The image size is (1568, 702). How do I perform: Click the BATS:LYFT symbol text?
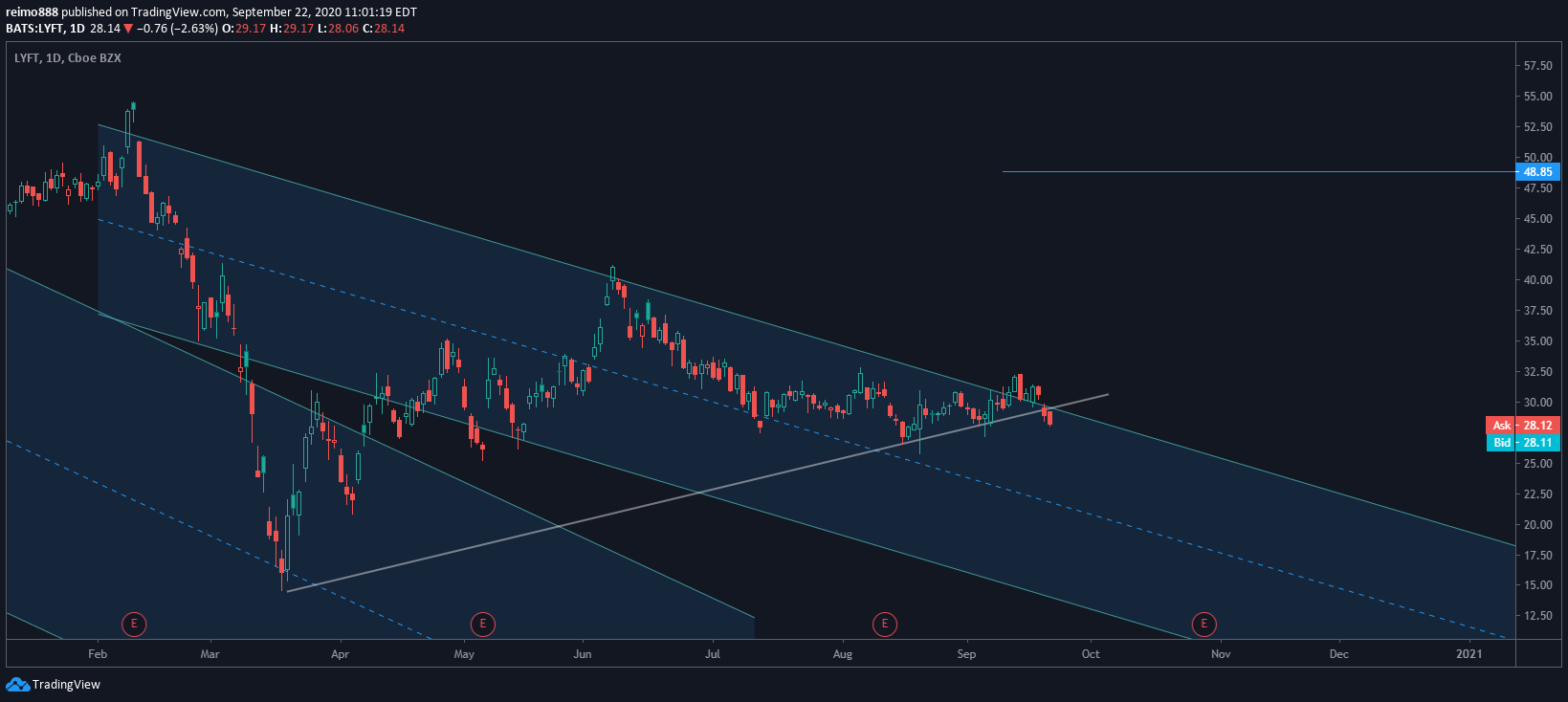tap(34, 29)
